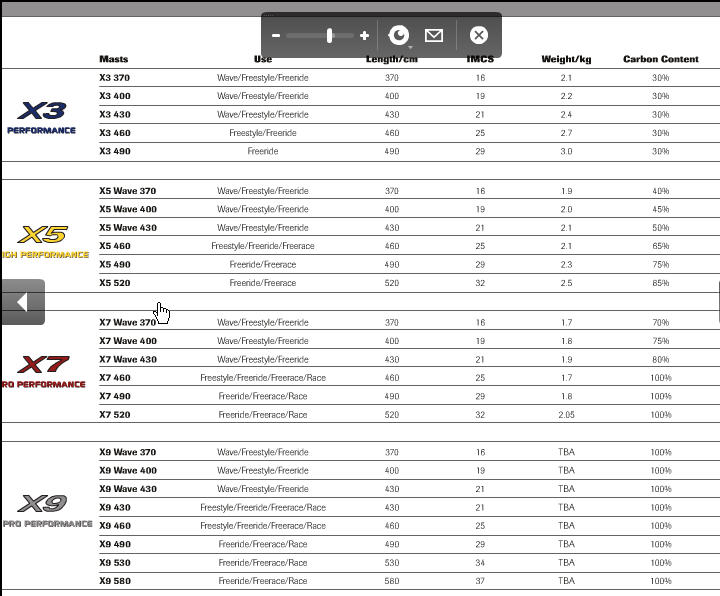This screenshot has height=596, width=720.
Task: Close the floating viewer toolbar
Action: 479,36
